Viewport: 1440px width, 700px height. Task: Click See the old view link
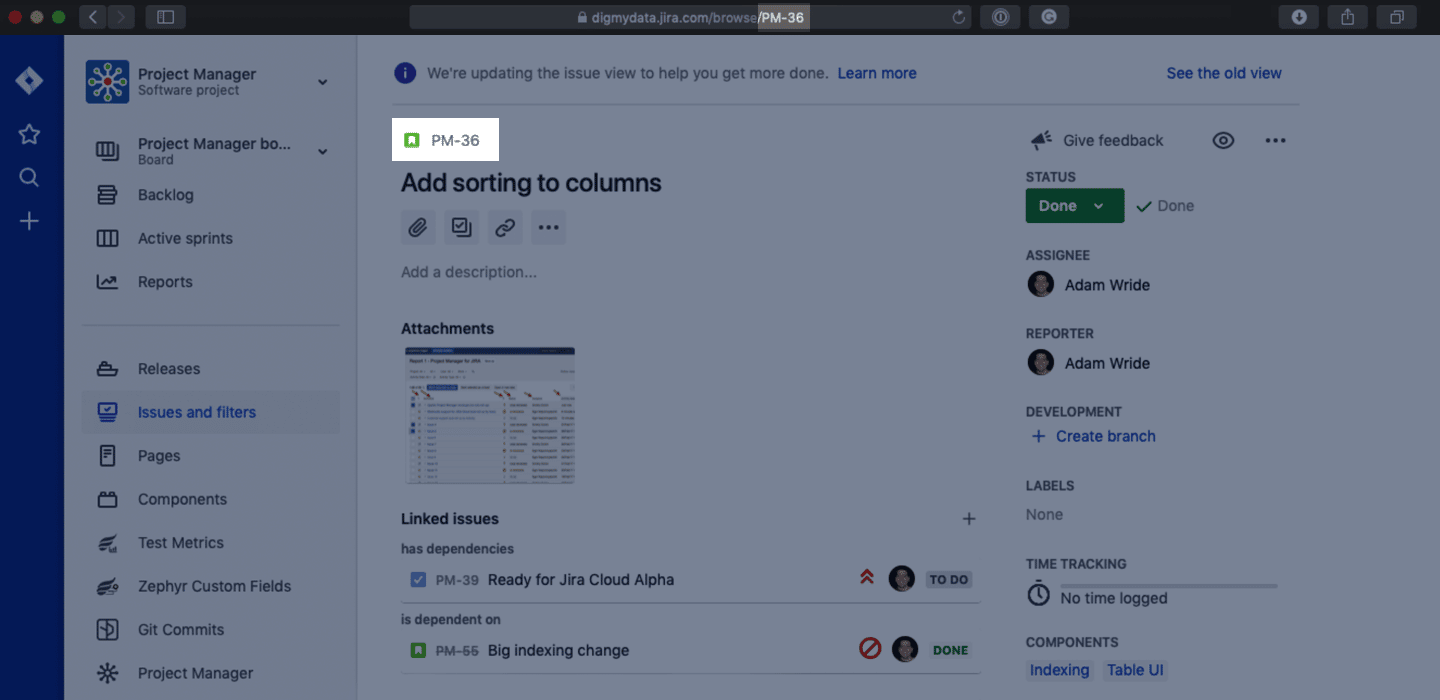pyautogui.click(x=1223, y=73)
